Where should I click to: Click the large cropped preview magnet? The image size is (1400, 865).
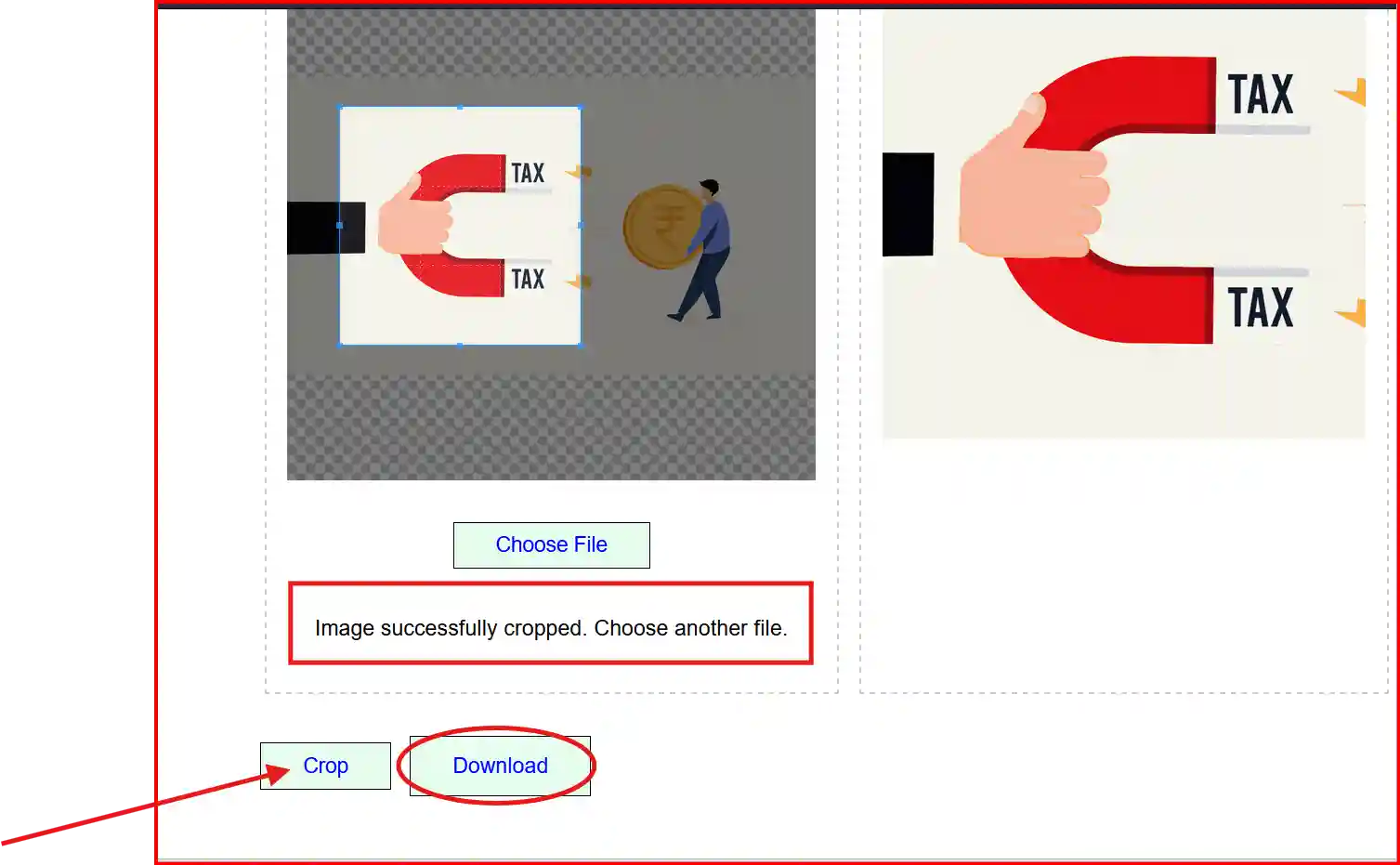click(1110, 200)
